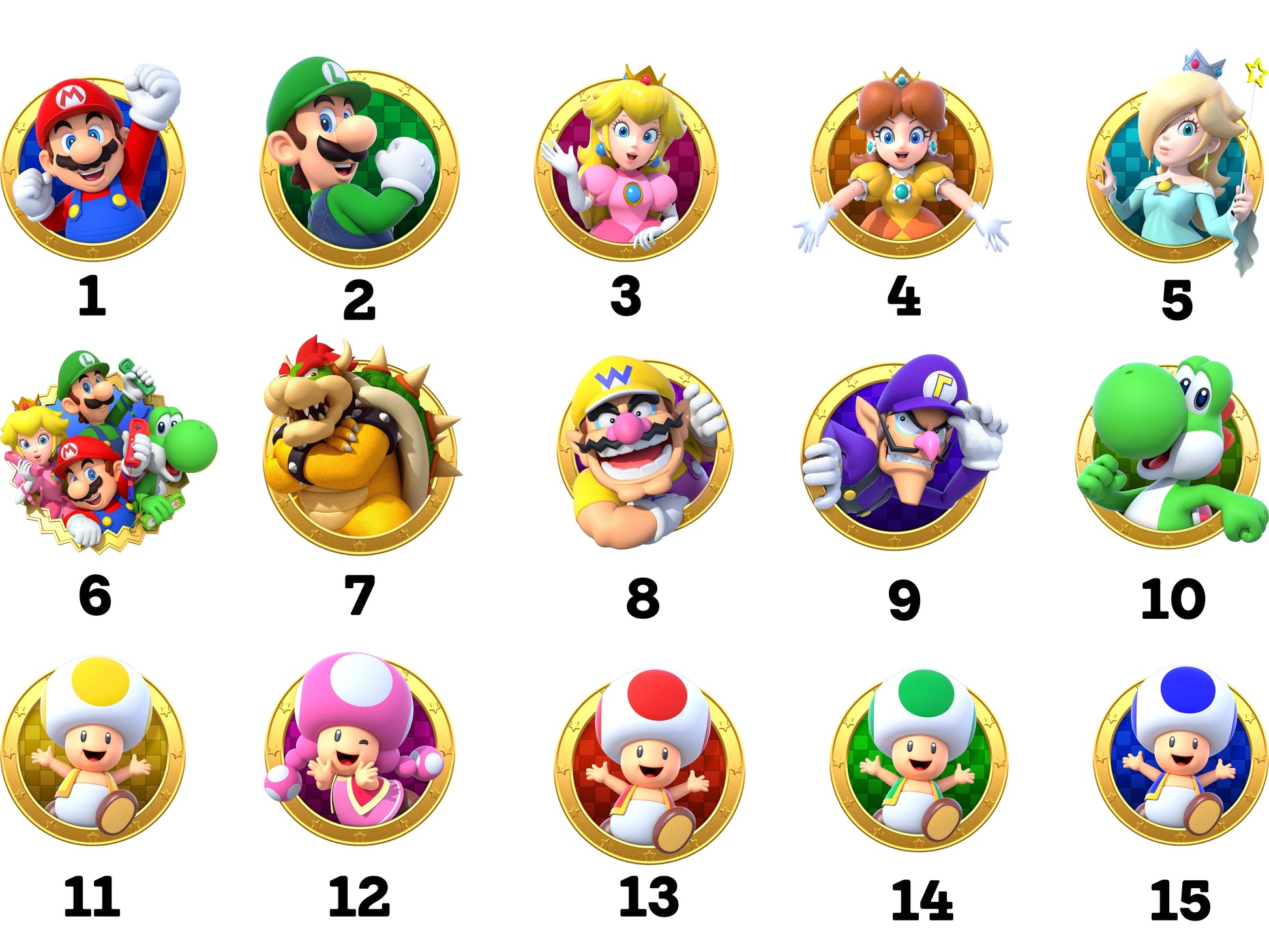Screen dimensions: 1269x952
Task: Choose the Luigi character icon
Action: pyautogui.click(x=359, y=163)
